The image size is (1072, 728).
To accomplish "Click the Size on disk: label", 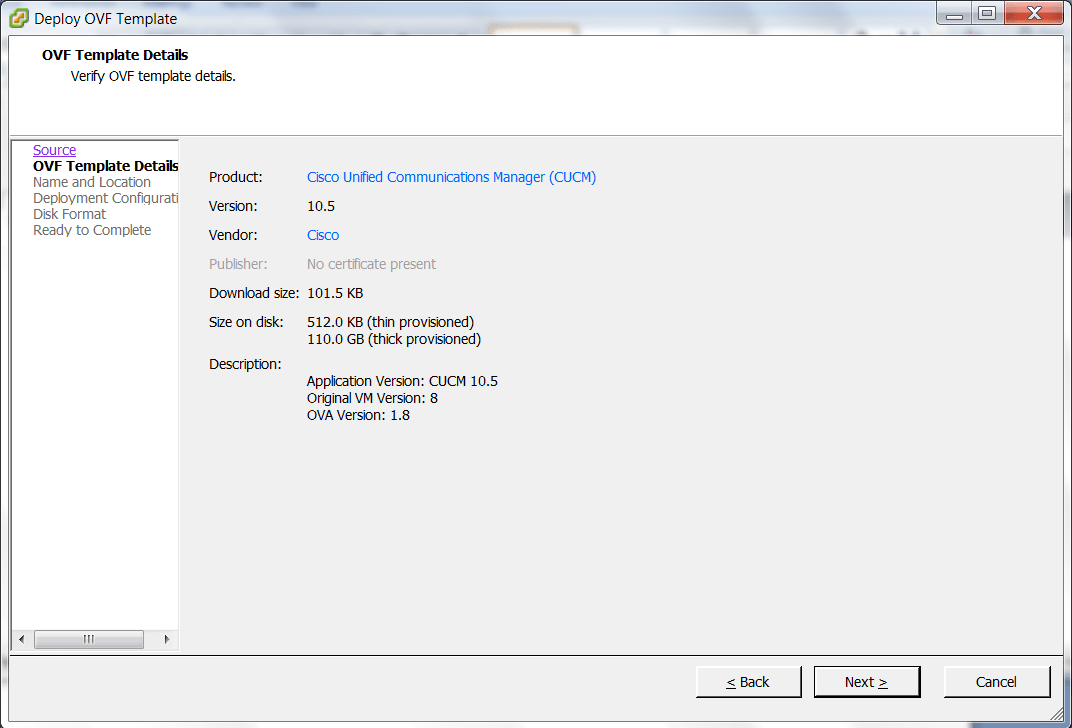I will [x=246, y=322].
